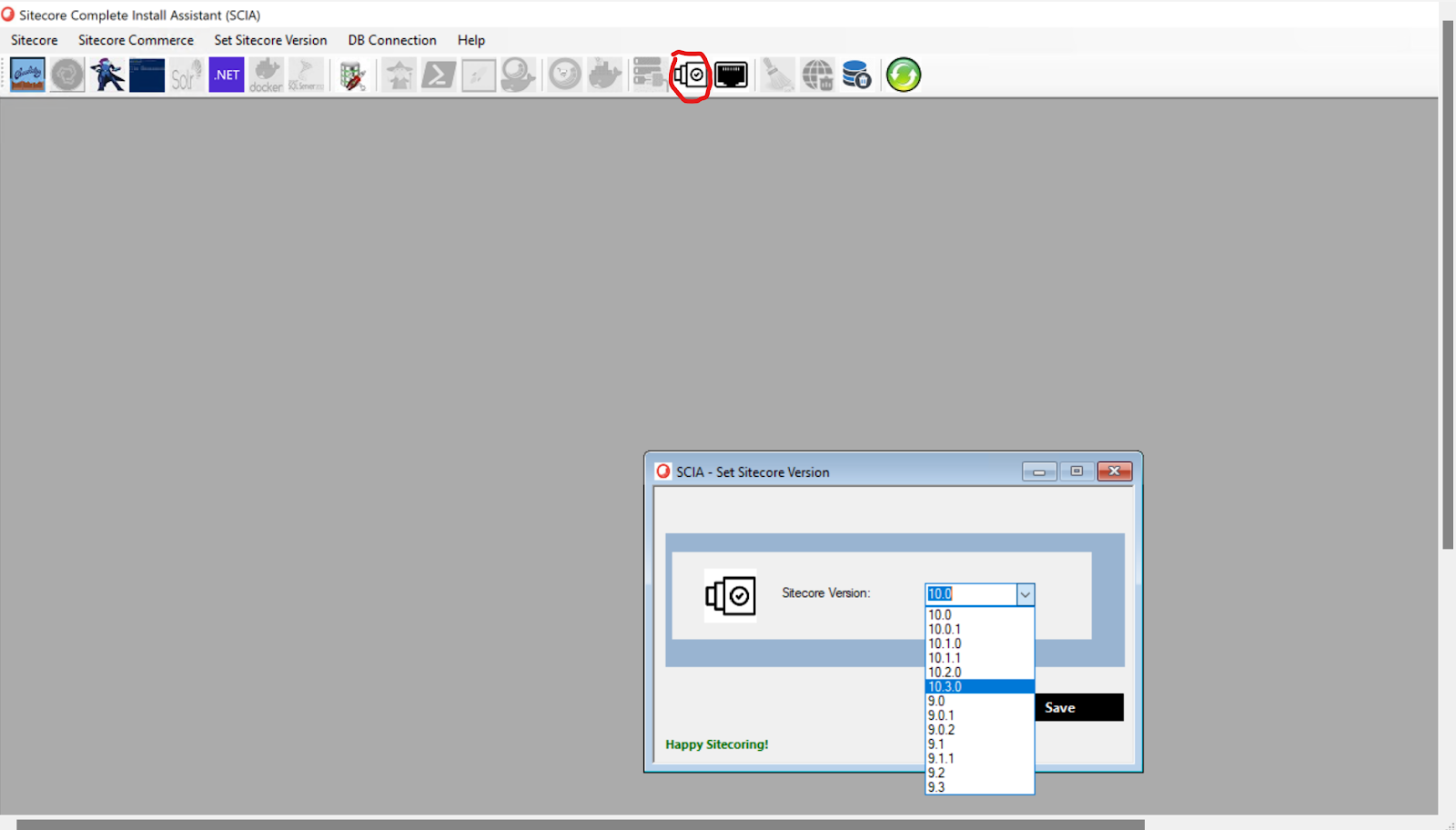Click the grey broom cleanup toolbar icon
This screenshot has height=830, width=1456.
click(x=777, y=75)
